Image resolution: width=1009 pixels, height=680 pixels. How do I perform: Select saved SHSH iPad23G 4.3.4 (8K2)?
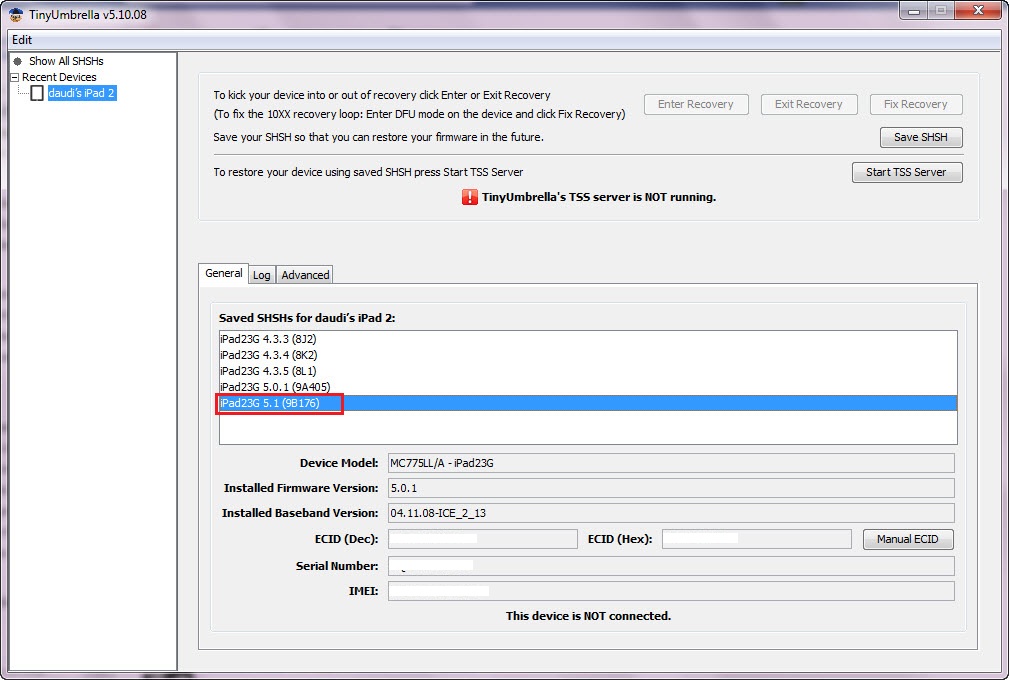point(588,355)
